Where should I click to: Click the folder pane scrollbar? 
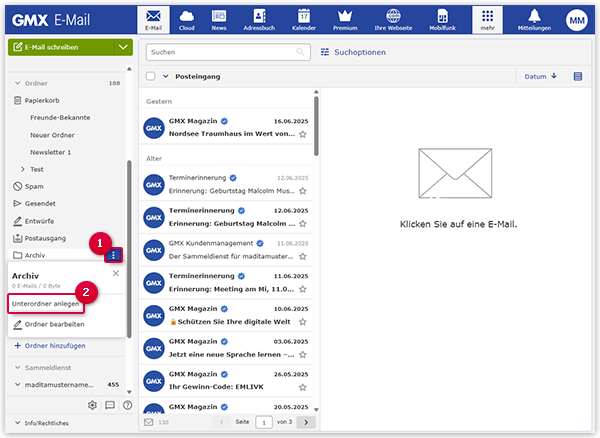coord(129,249)
